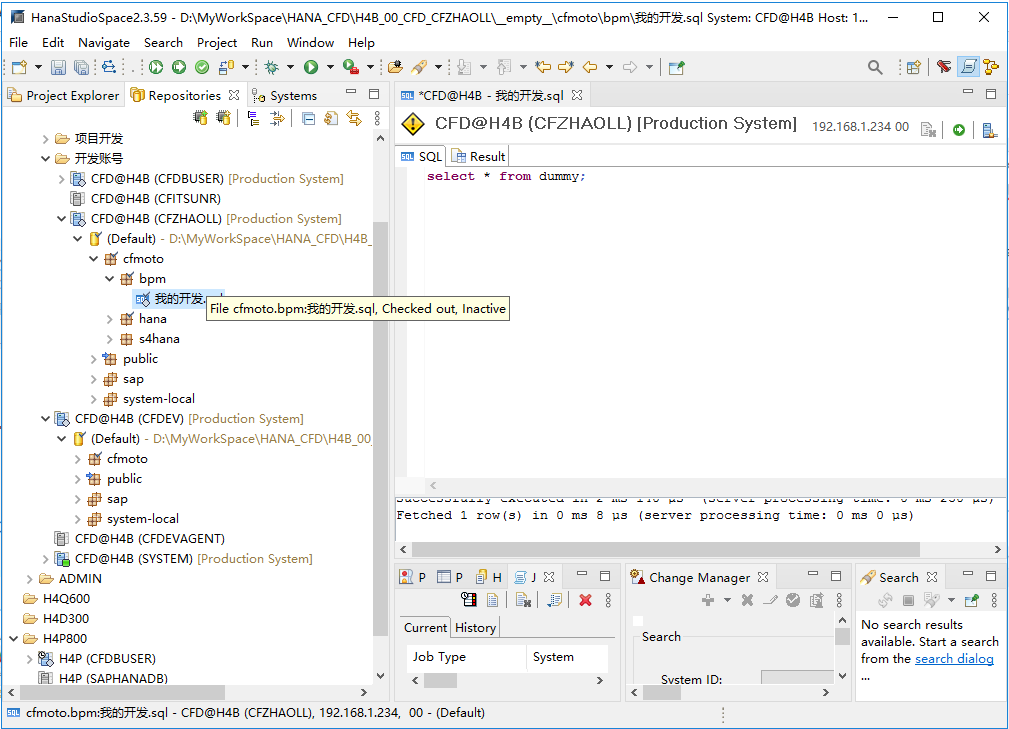
Task: Click the Open Task folder icon in toolbar
Action: tap(396, 67)
